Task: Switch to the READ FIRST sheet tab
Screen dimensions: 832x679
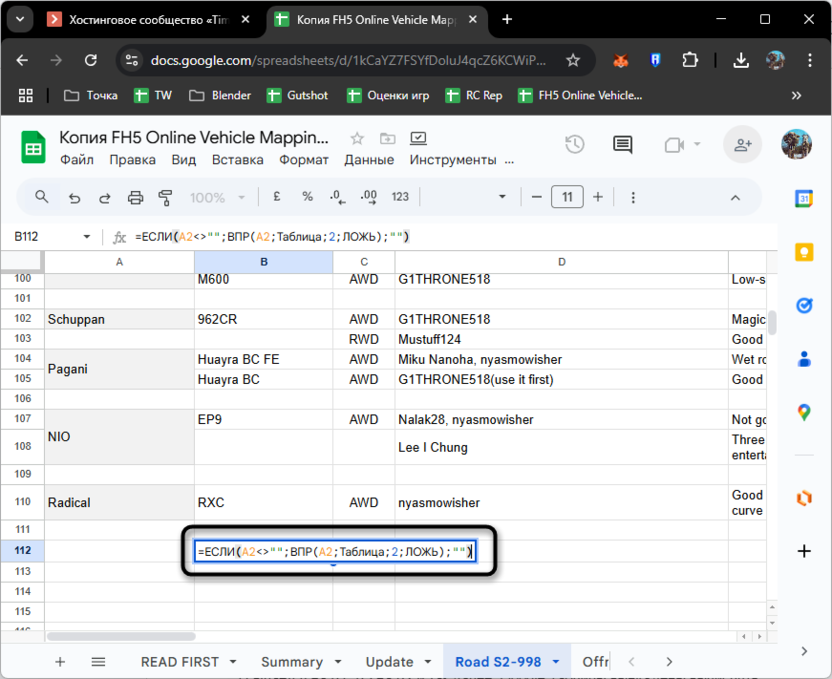Action: 179,662
